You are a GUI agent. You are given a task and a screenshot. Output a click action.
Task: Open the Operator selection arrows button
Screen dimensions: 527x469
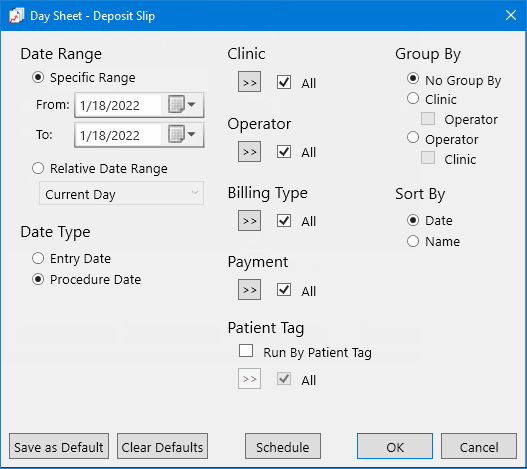249,152
